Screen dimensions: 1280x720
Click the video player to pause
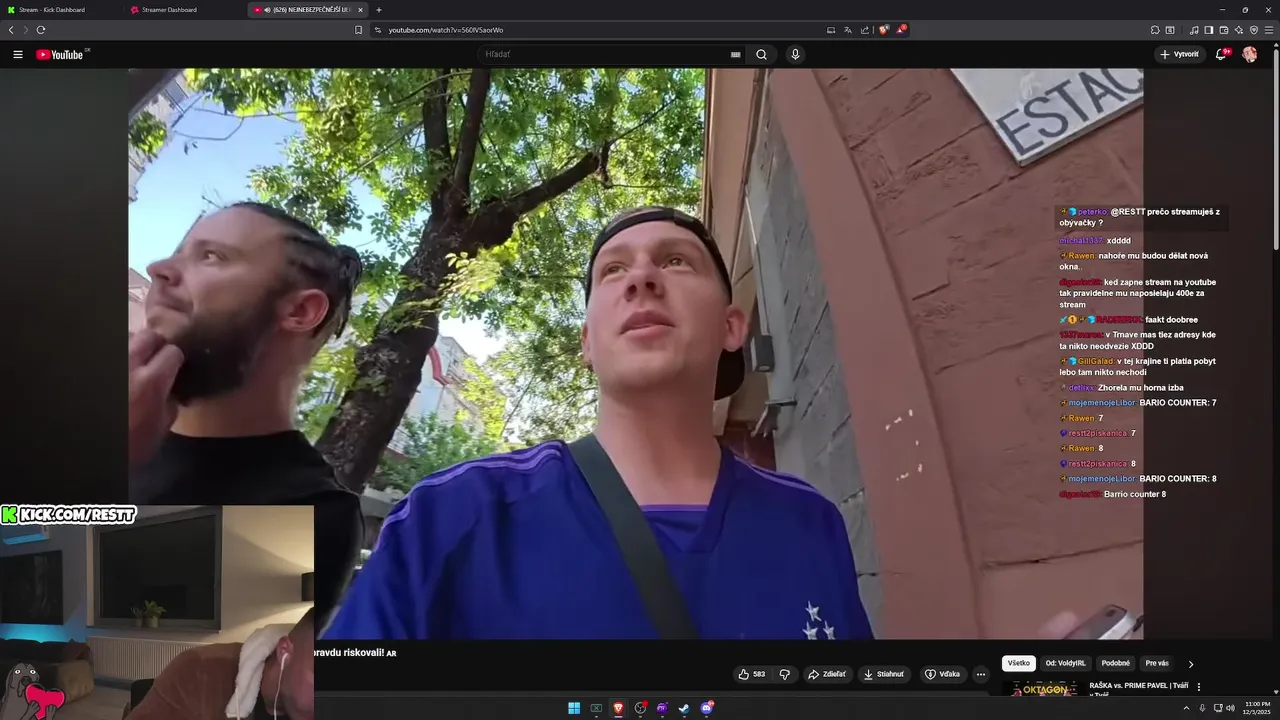pos(635,353)
